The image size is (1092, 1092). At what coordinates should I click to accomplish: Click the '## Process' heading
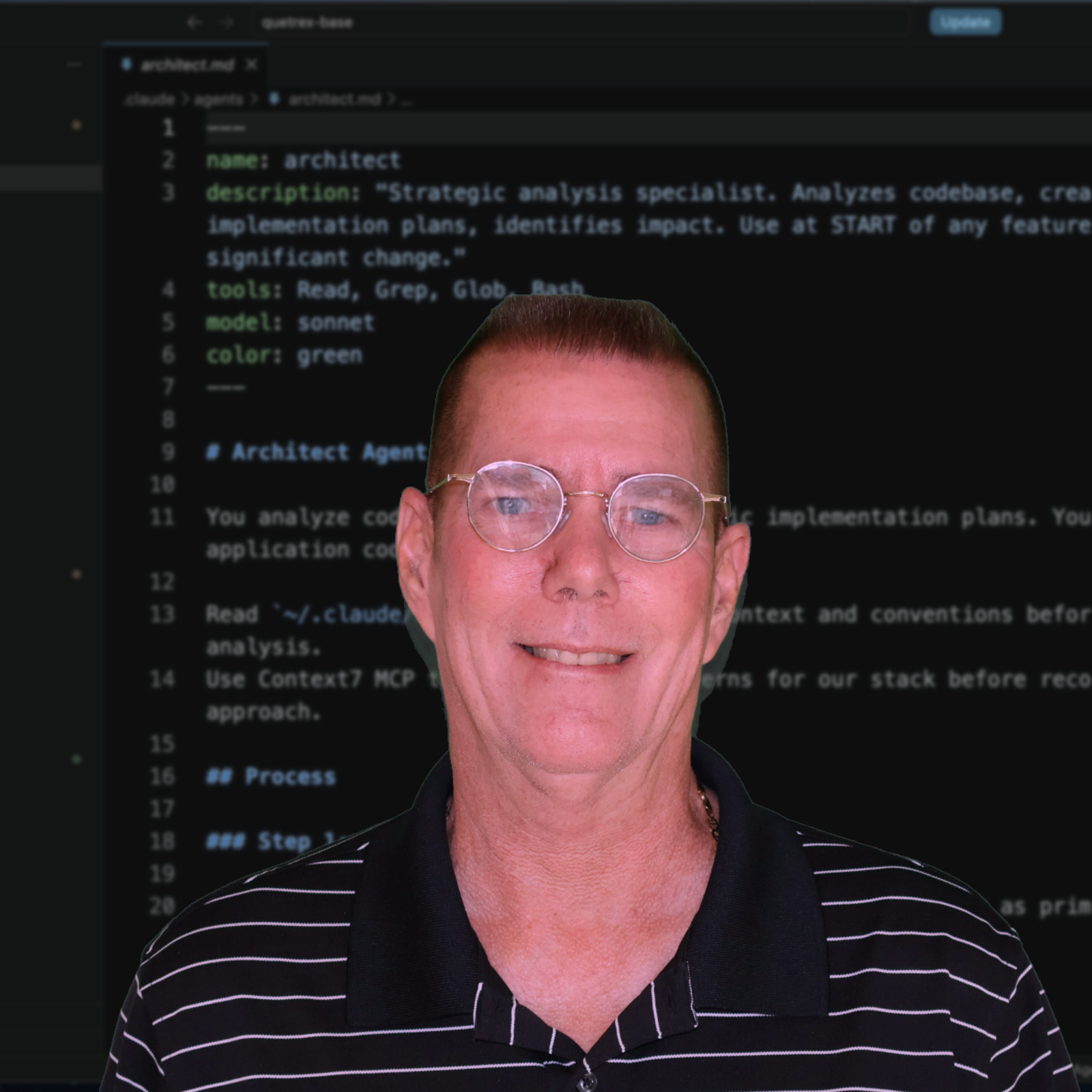(x=271, y=776)
